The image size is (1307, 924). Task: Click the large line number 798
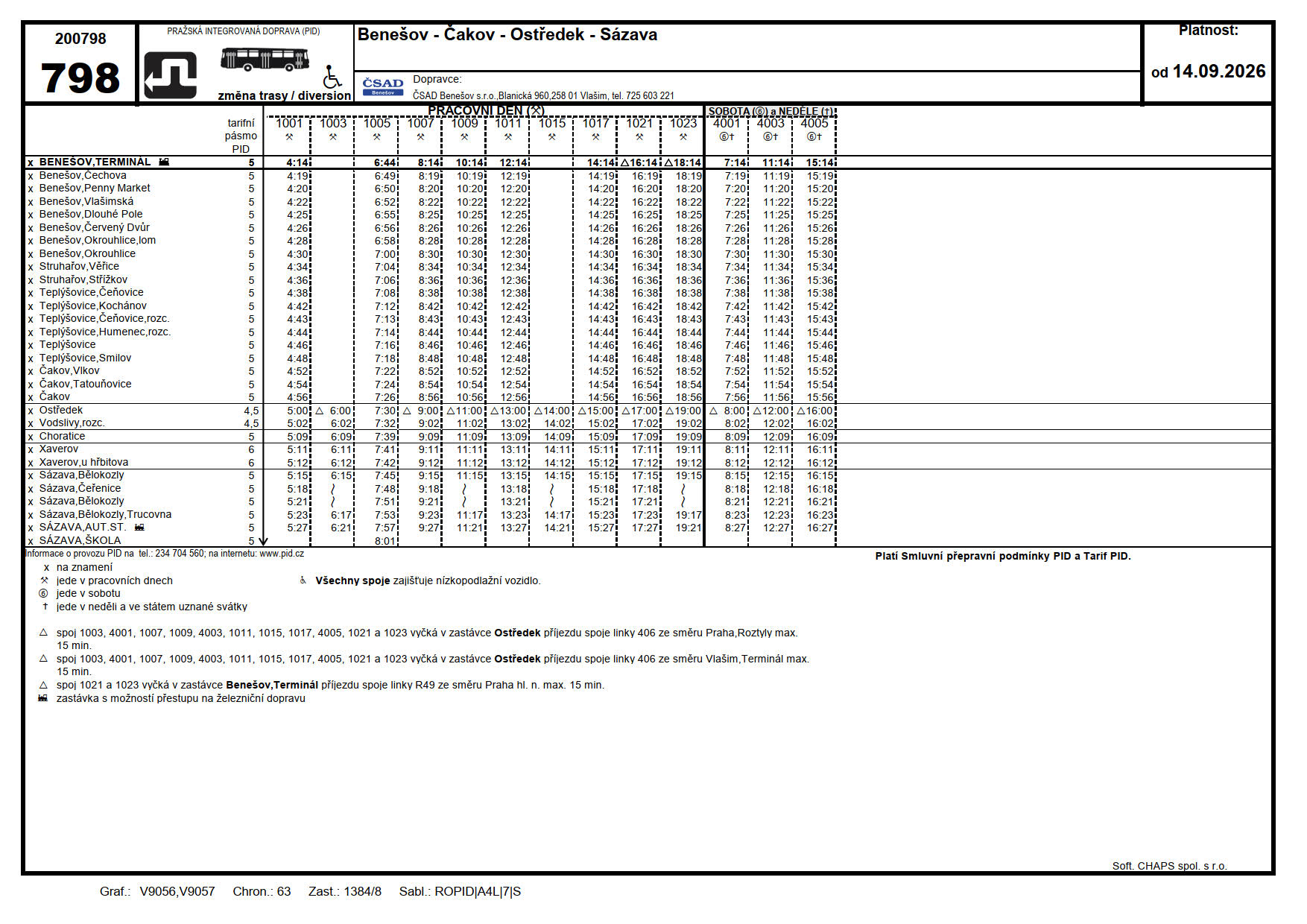tap(80, 78)
